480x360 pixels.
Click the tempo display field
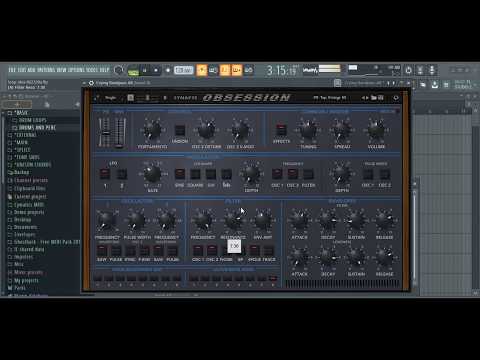tap(183, 70)
